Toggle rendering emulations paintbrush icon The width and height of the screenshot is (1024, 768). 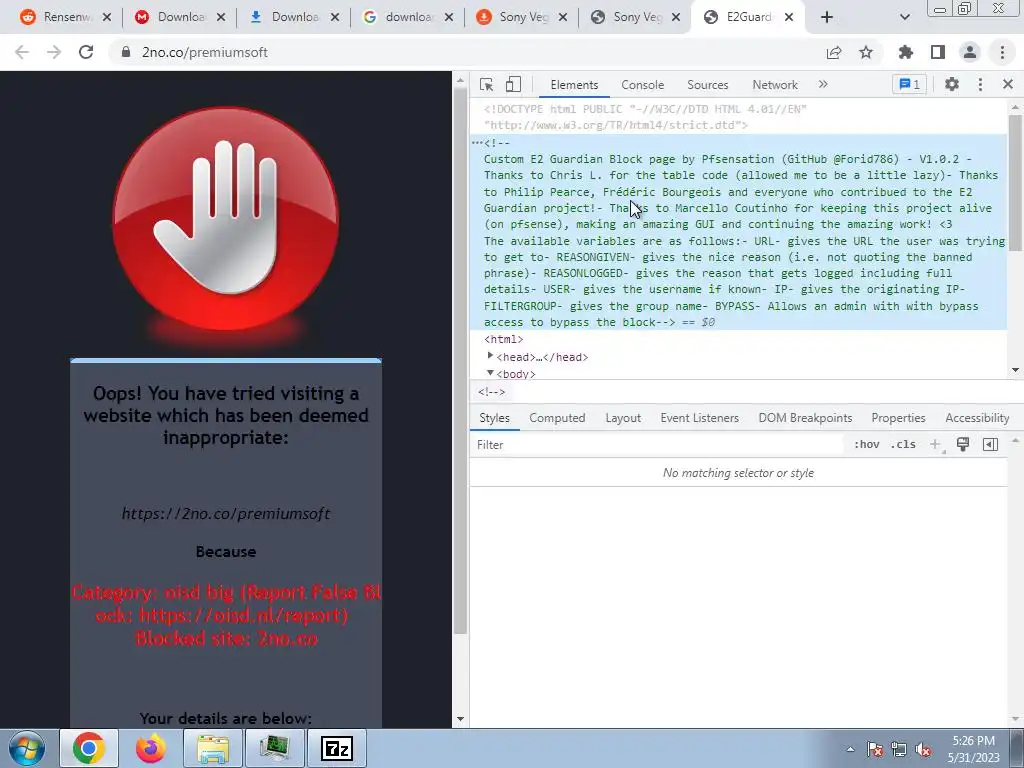point(963,445)
